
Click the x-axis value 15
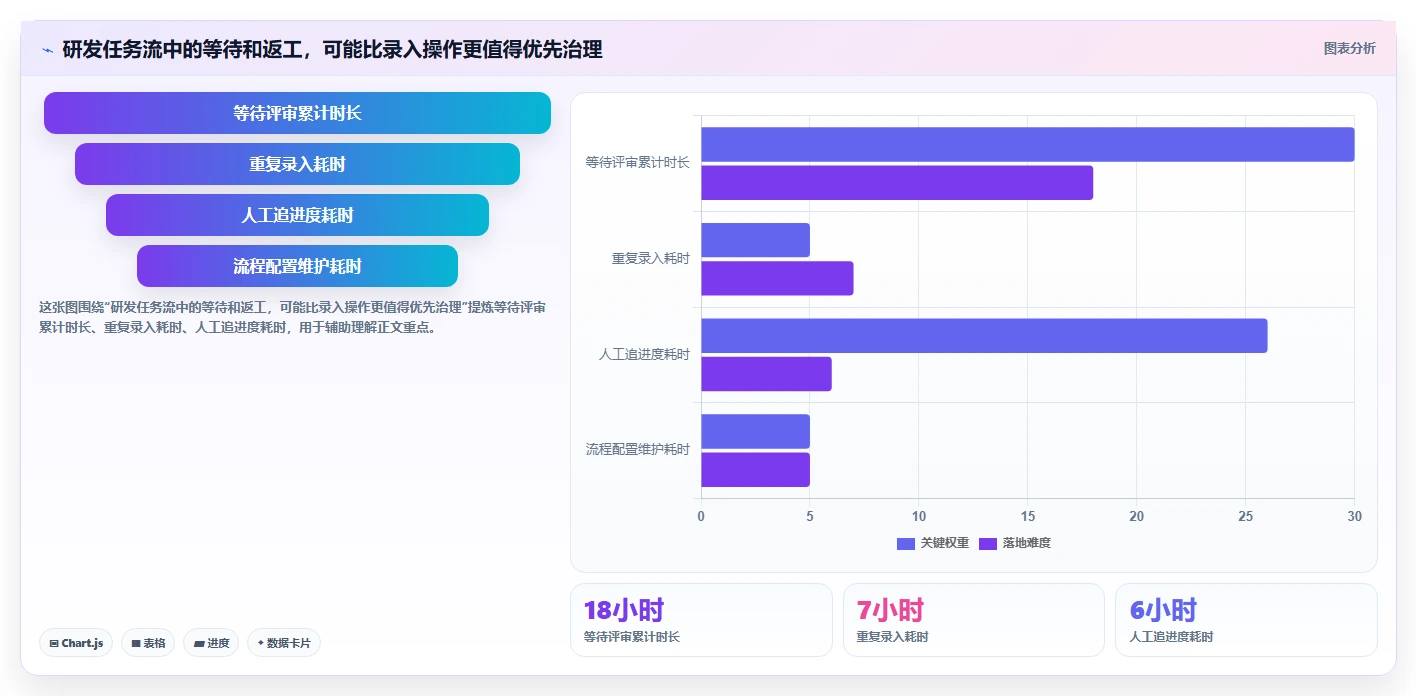(1027, 516)
